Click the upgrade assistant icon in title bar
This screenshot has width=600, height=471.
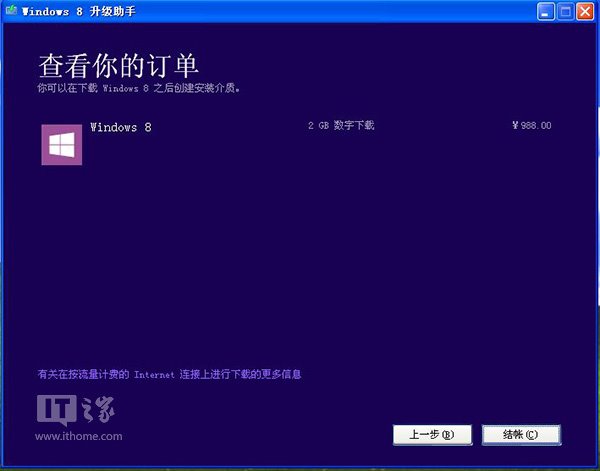(x=10, y=11)
